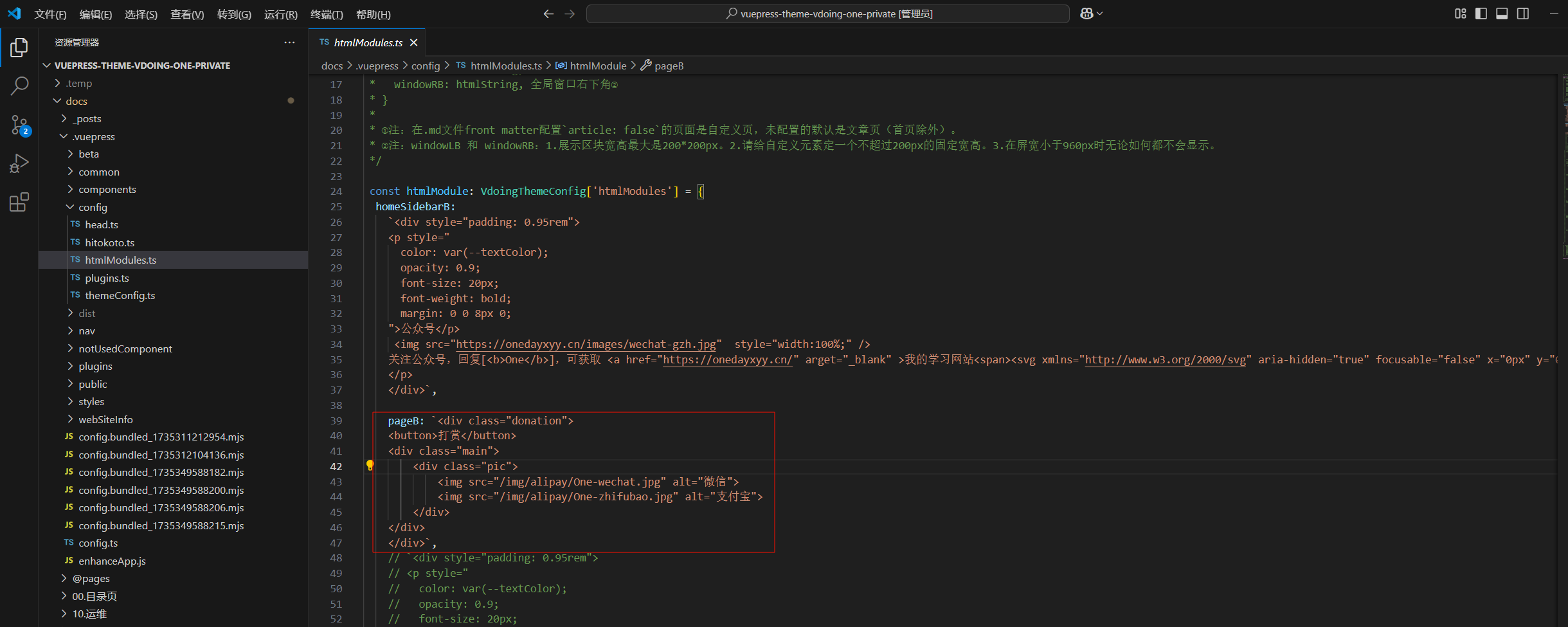This screenshot has height=627, width=1568.
Task: Open the 运行(R) menu
Action: (281, 14)
